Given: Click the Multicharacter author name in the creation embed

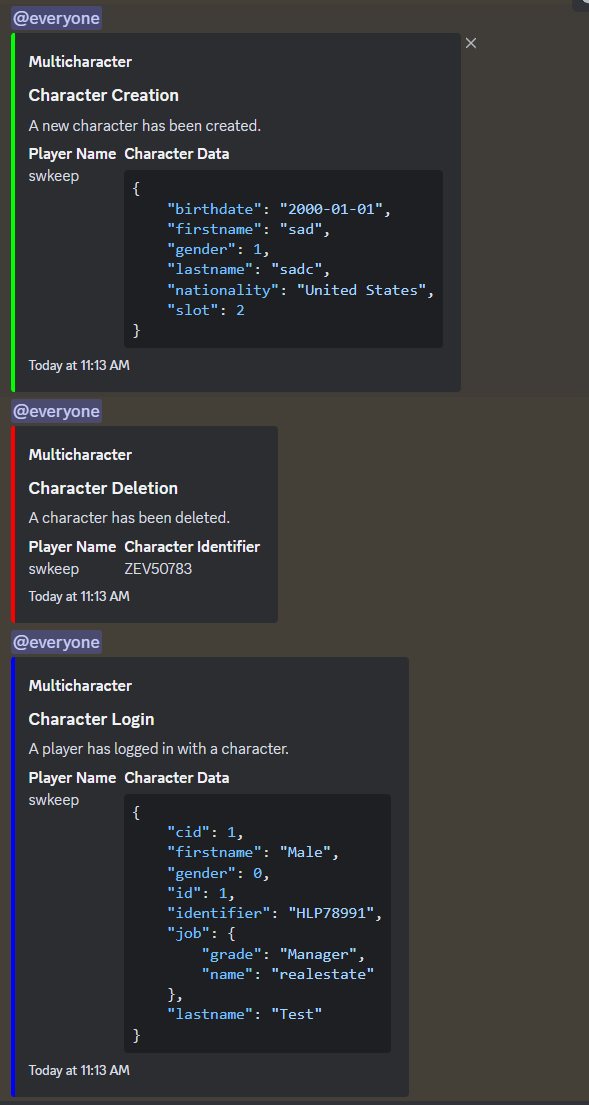Looking at the screenshot, I should click(80, 61).
